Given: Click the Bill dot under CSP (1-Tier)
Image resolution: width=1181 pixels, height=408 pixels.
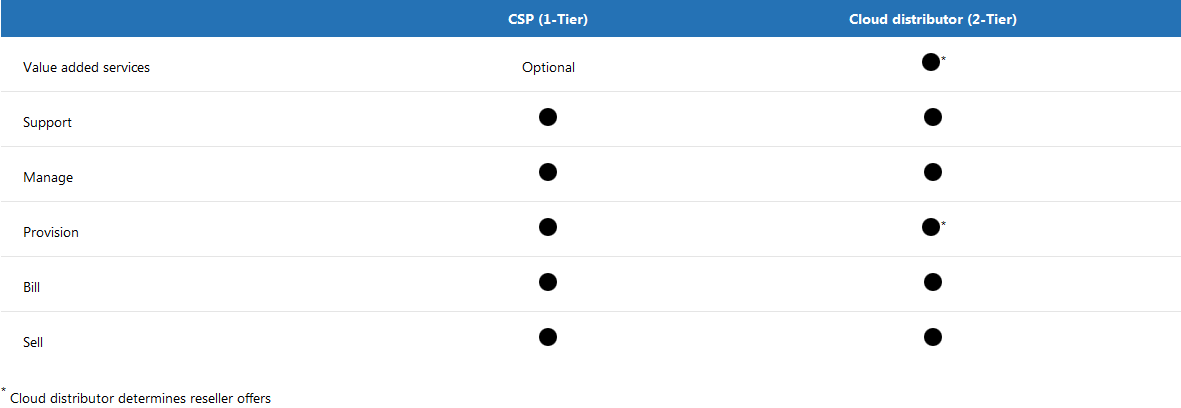Looking at the screenshot, I should (547, 282).
